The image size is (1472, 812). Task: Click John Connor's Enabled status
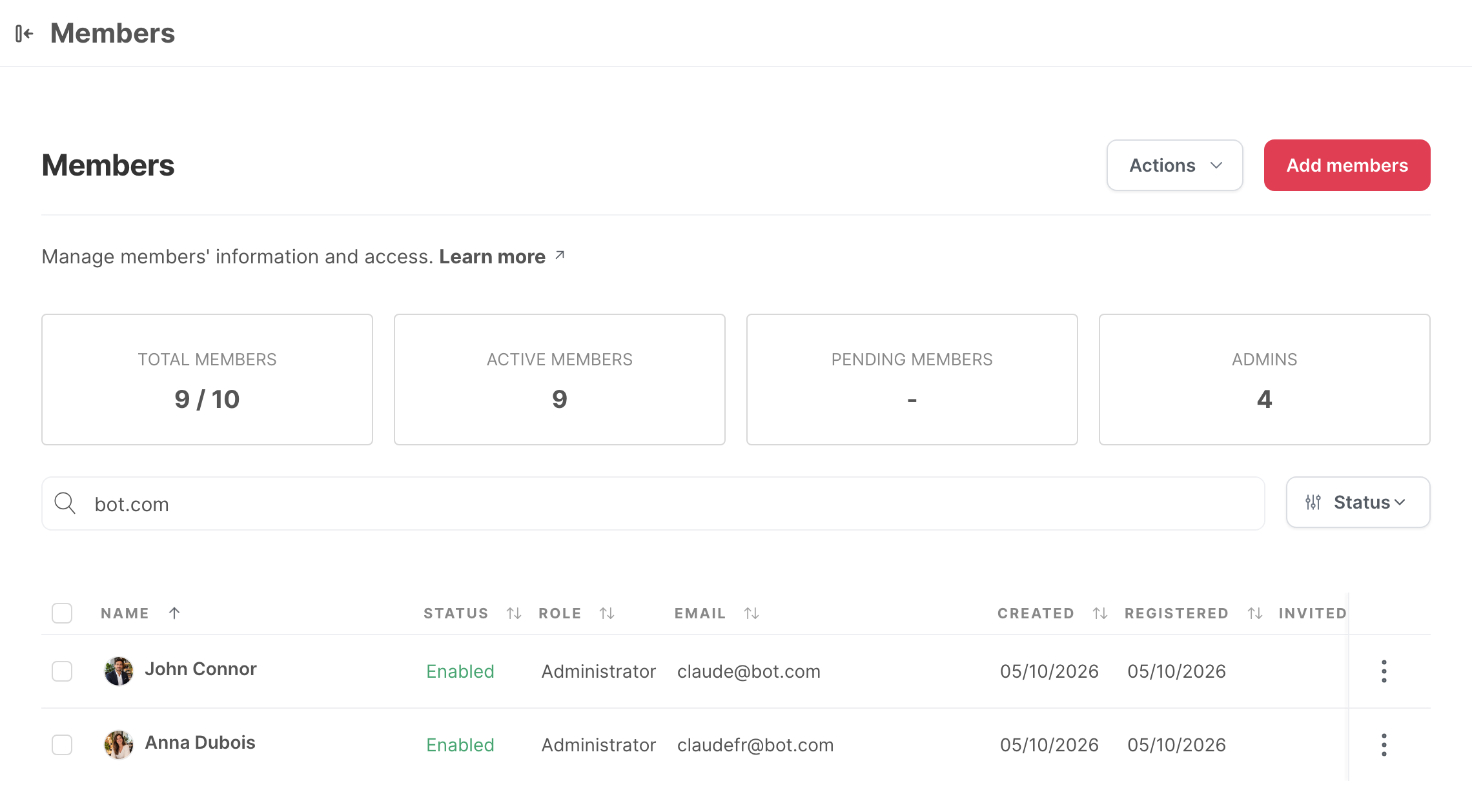click(x=460, y=671)
